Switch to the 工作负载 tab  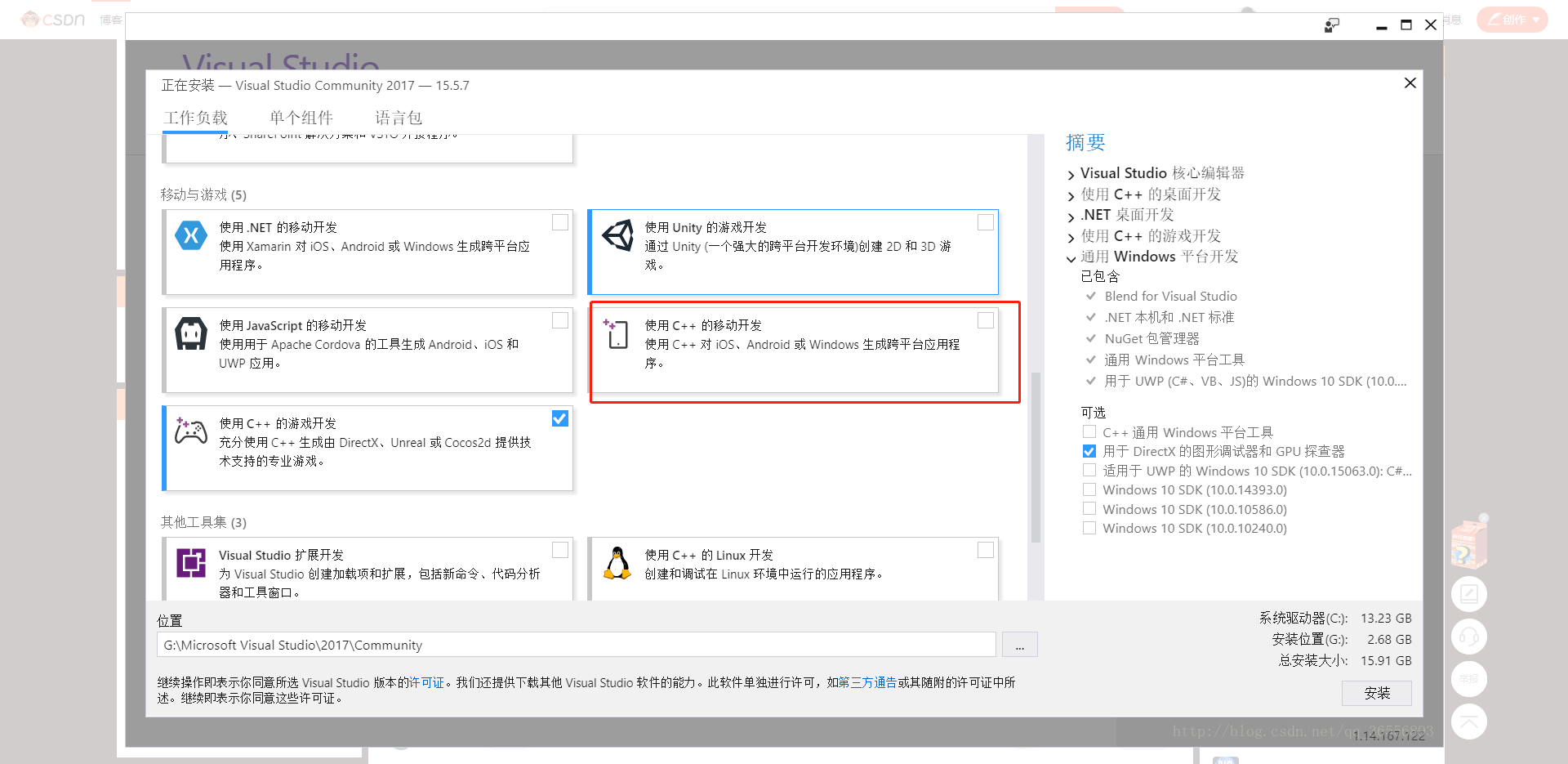click(x=196, y=118)
